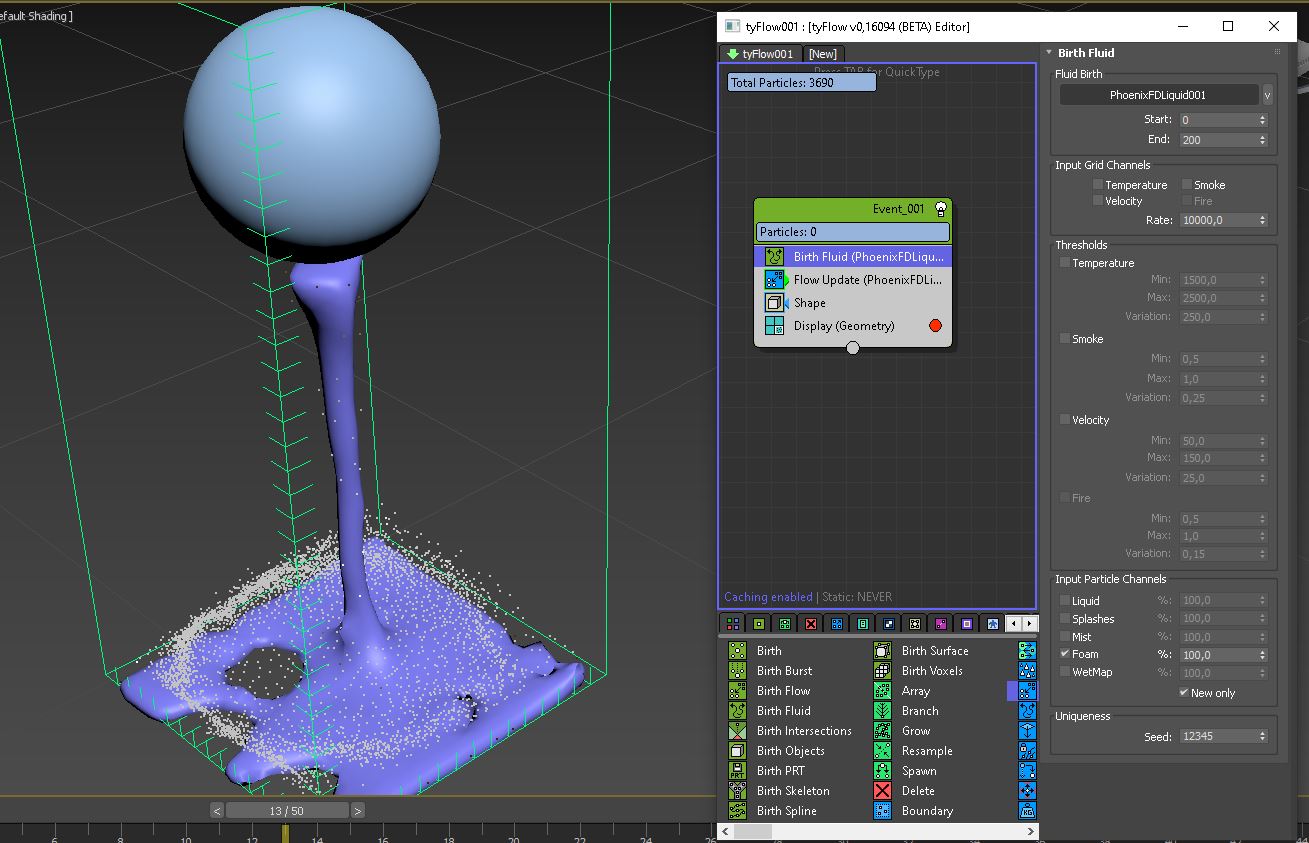Switch to the [New] flow tab
1309x843 pixels.
pyautogui.click(x=823, y=54)
